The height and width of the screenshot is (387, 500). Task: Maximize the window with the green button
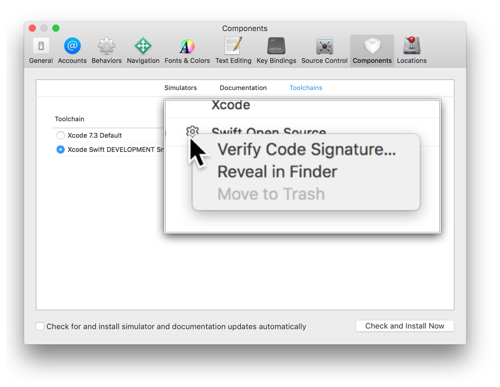[56, 28]
